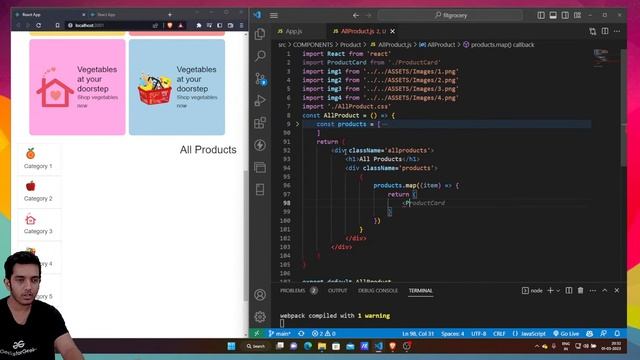This screenshot has height=360, width=640.
Task: Split the editor to the right
Action: [605, 31]
